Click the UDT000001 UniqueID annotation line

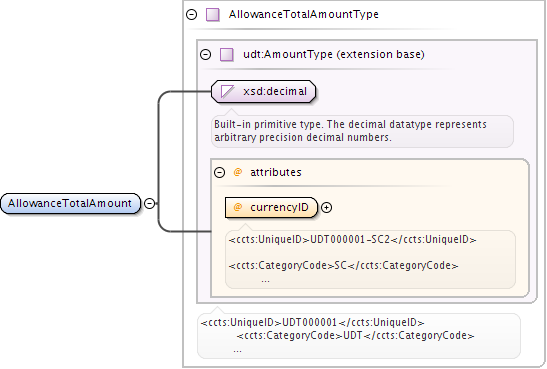(x=313, y=322)
